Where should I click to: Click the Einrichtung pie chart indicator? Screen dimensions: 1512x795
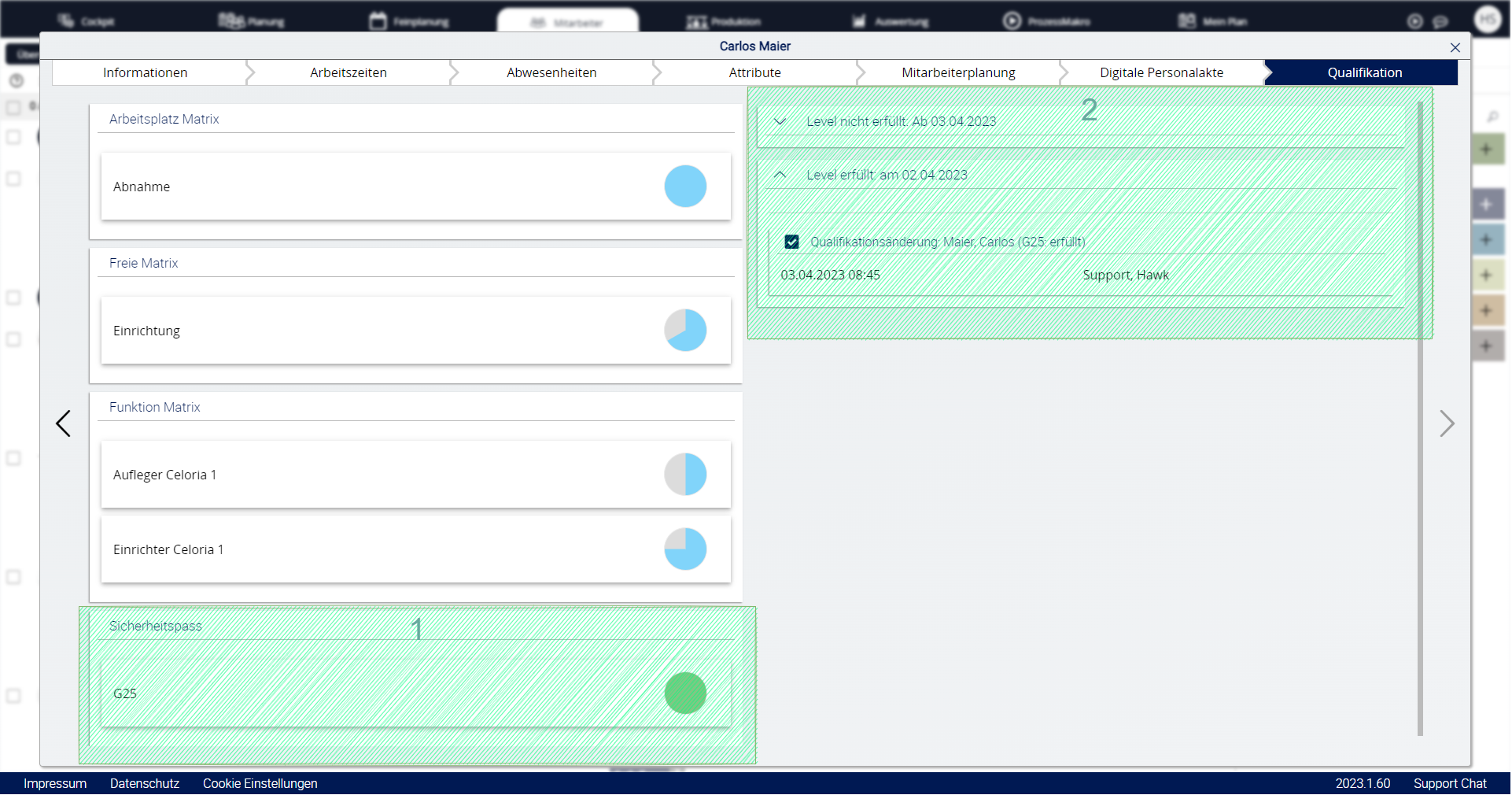coord(685,331)
